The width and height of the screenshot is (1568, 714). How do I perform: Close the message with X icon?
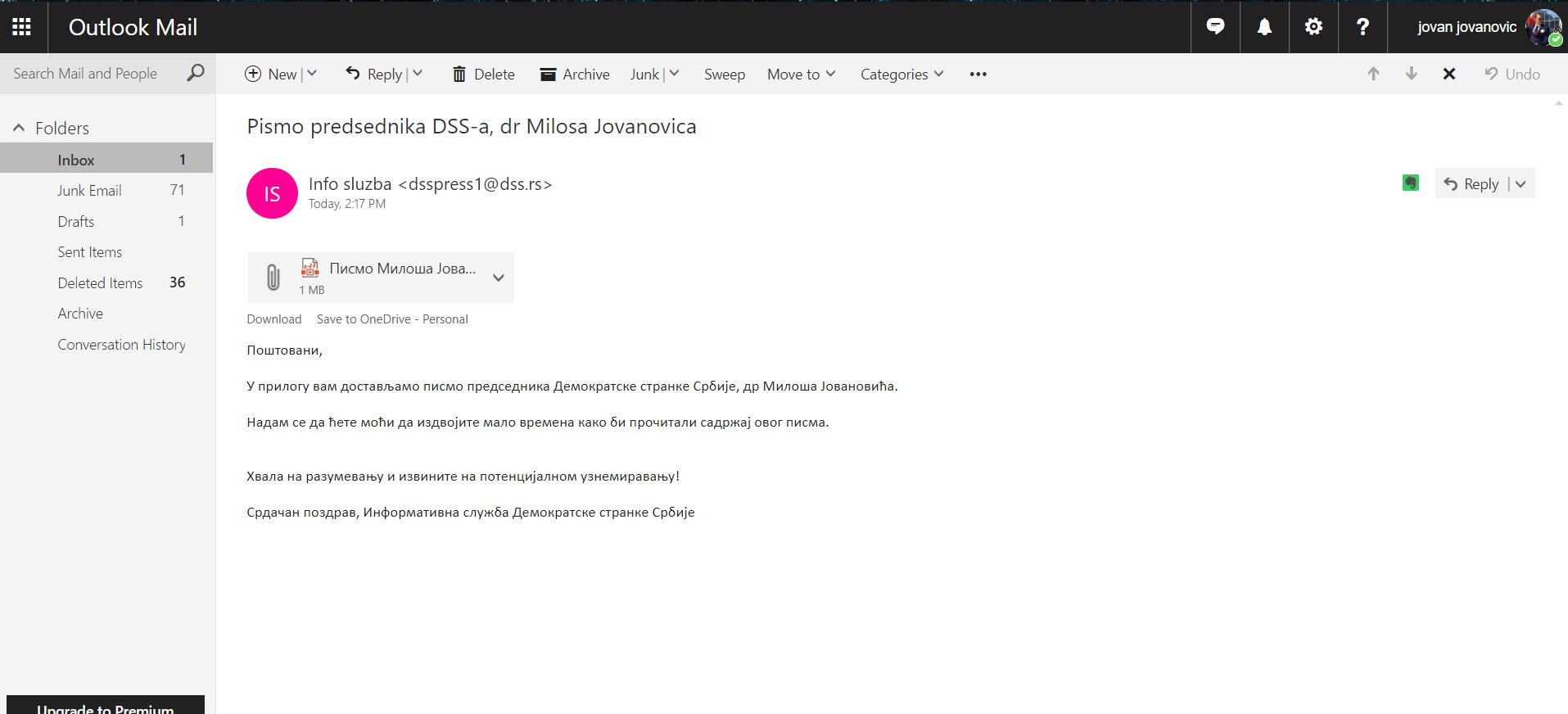1448,74
